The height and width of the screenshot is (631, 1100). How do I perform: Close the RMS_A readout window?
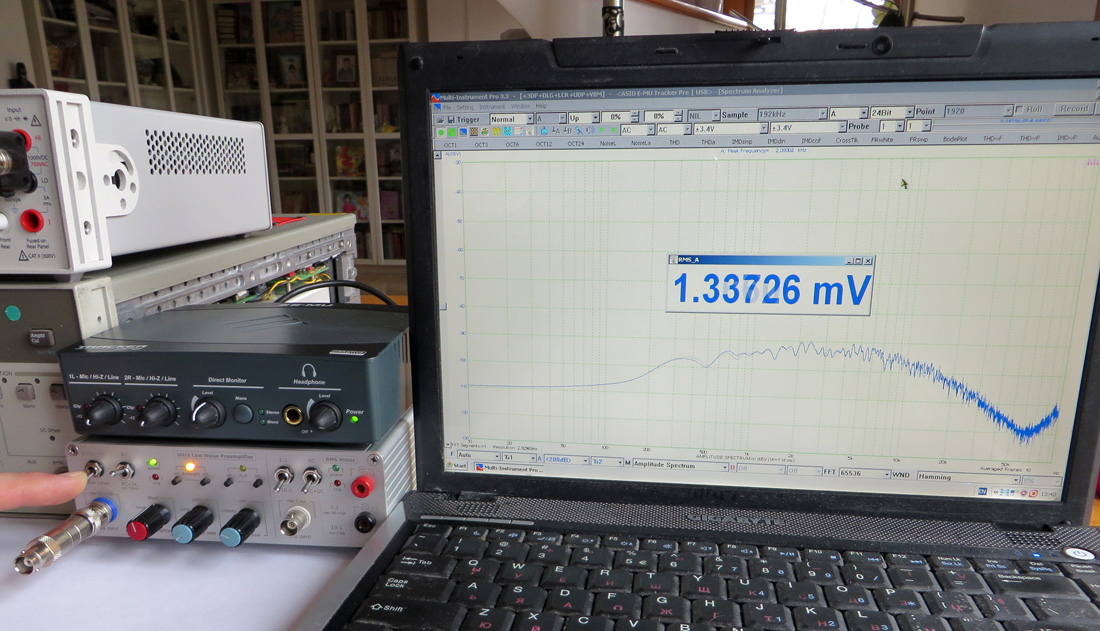pyautogui.click(x=868, y=260)
